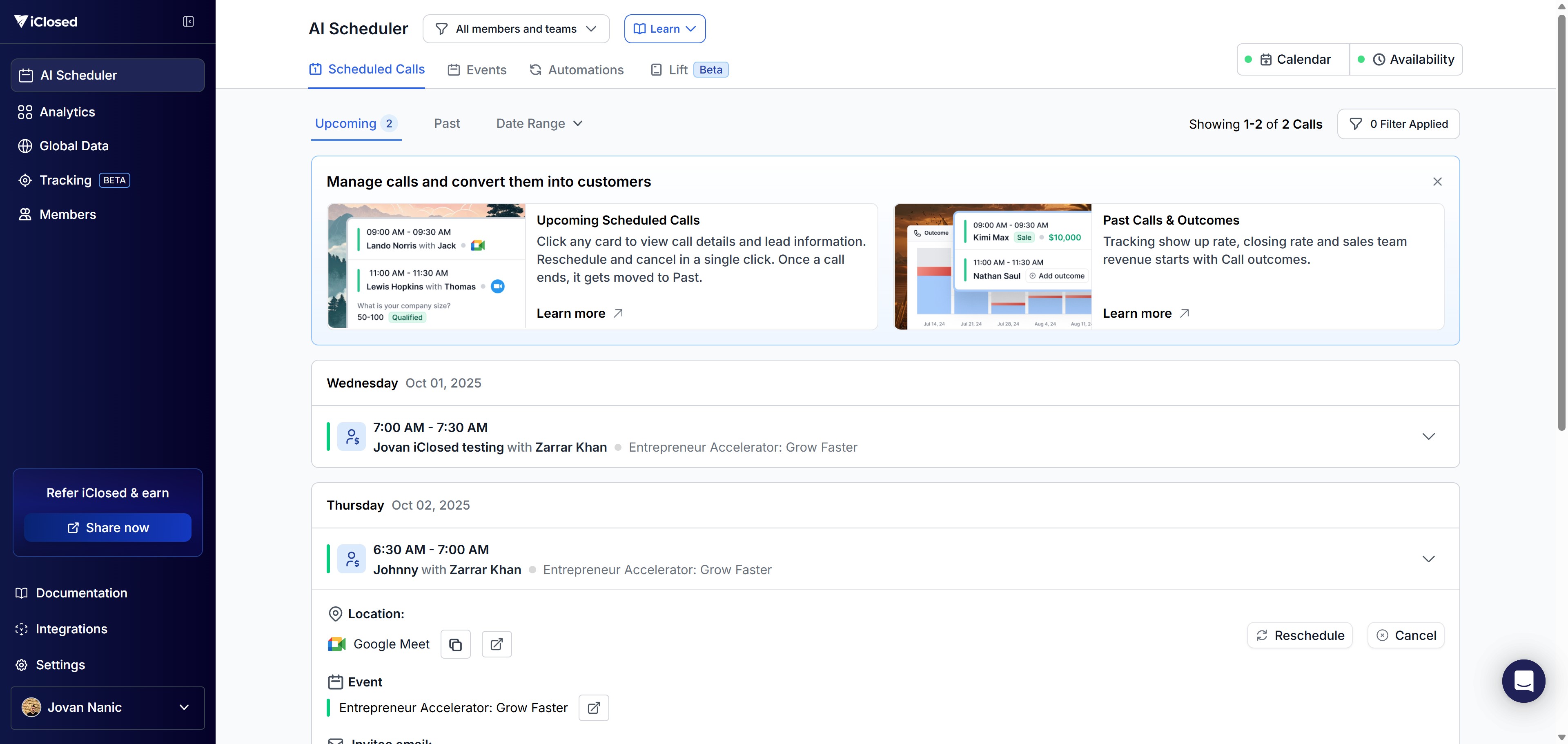Click the iClosed logo
1568x744 pixels.
46,22
